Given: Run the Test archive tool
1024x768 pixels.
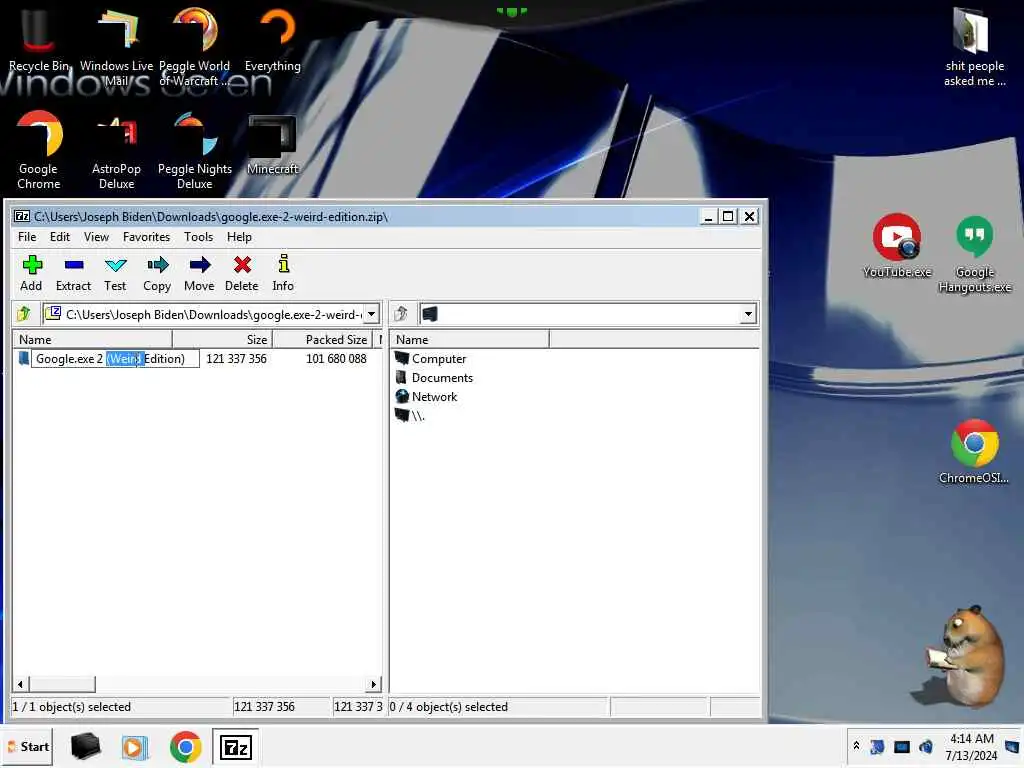Looking at the screenshot, I should 115,273.
